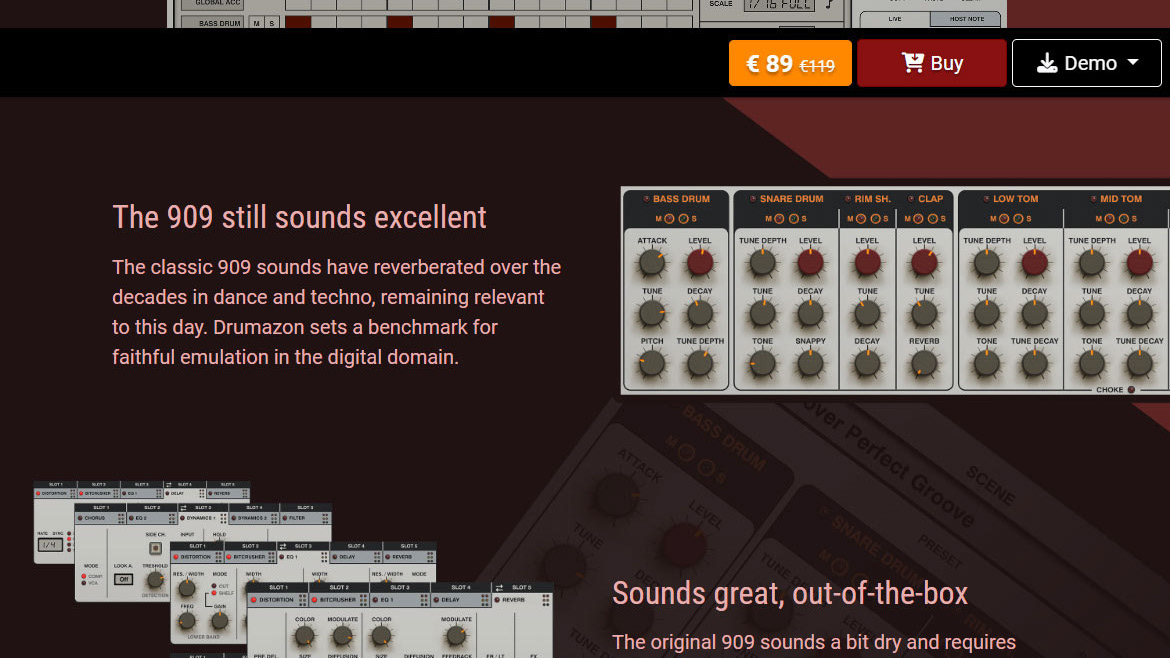Screen dimensions: 1170x658
Task: Click the Low Tom Tune Decay knob
Action: (1034, 364)
